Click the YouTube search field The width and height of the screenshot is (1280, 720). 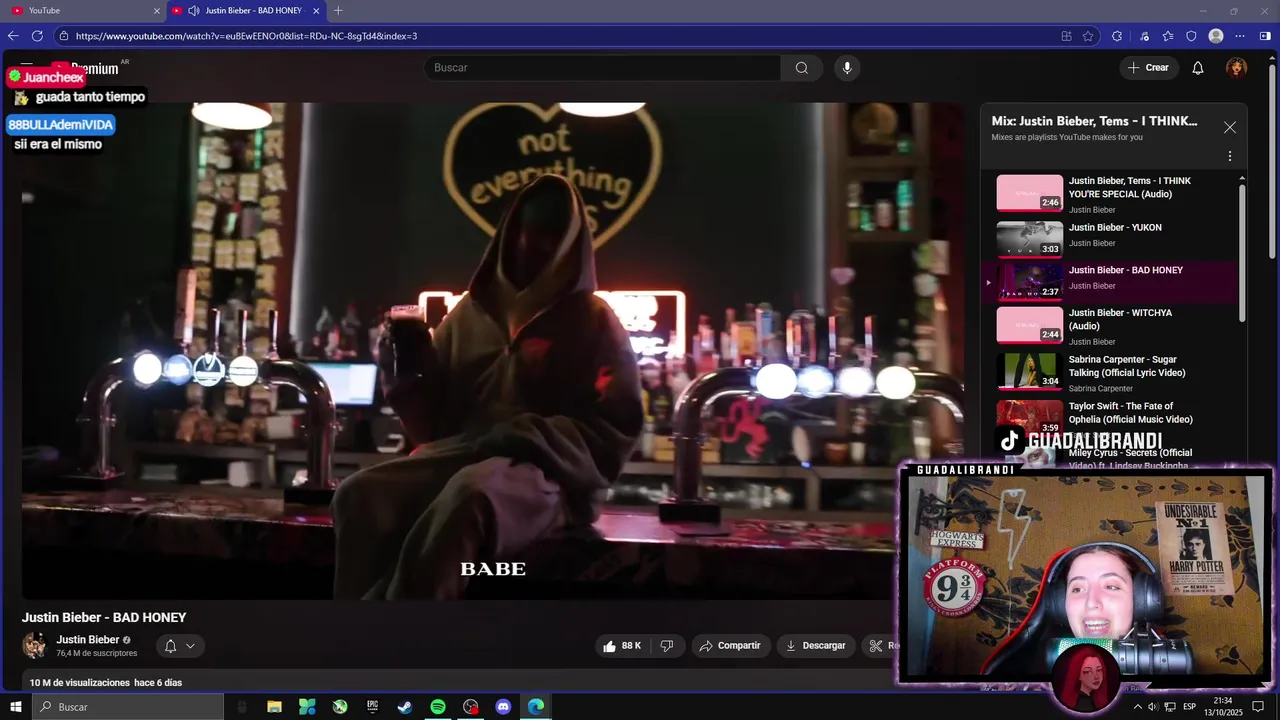pyautogui.click(x=602, y=68)
